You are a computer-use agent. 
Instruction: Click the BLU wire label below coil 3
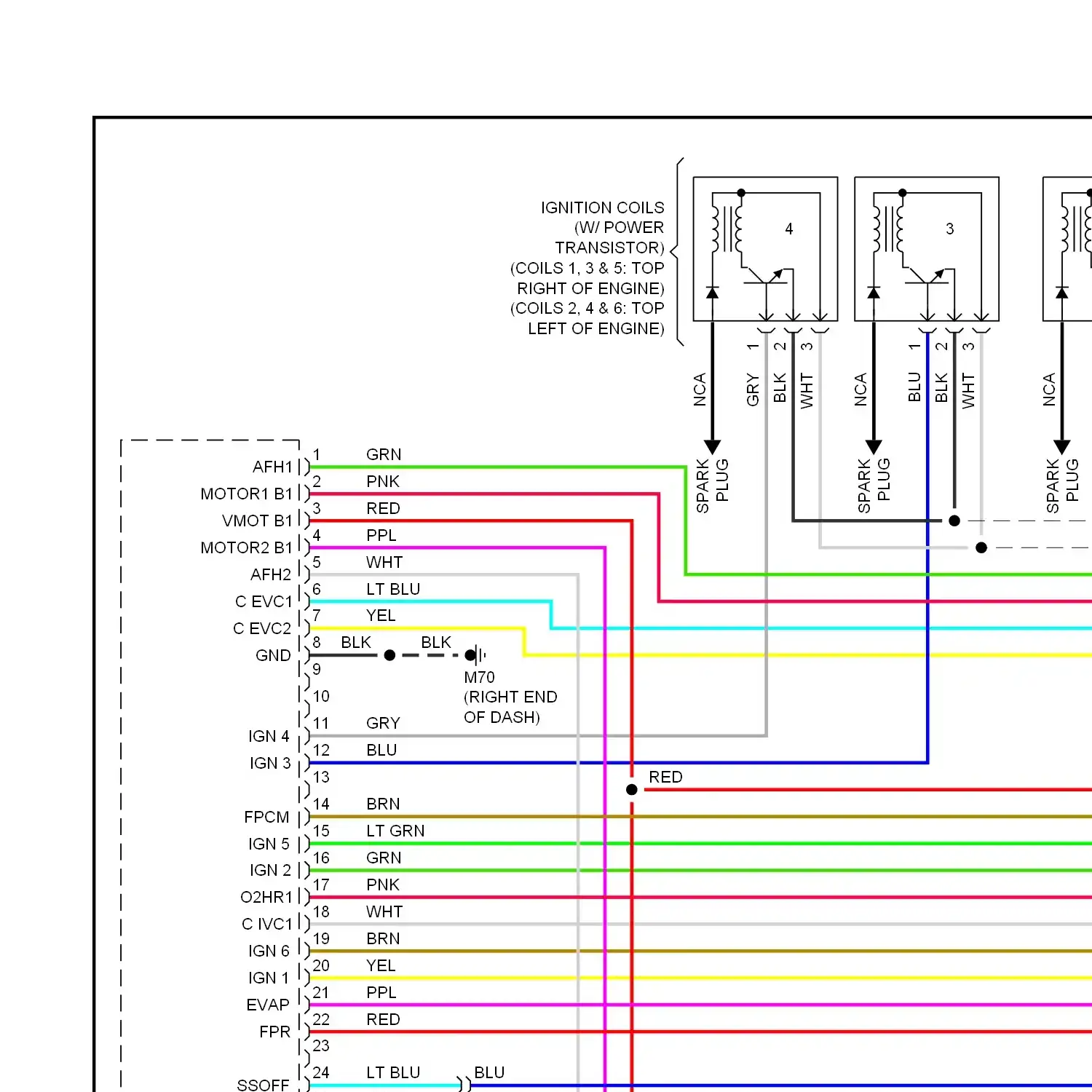(914, 387)
